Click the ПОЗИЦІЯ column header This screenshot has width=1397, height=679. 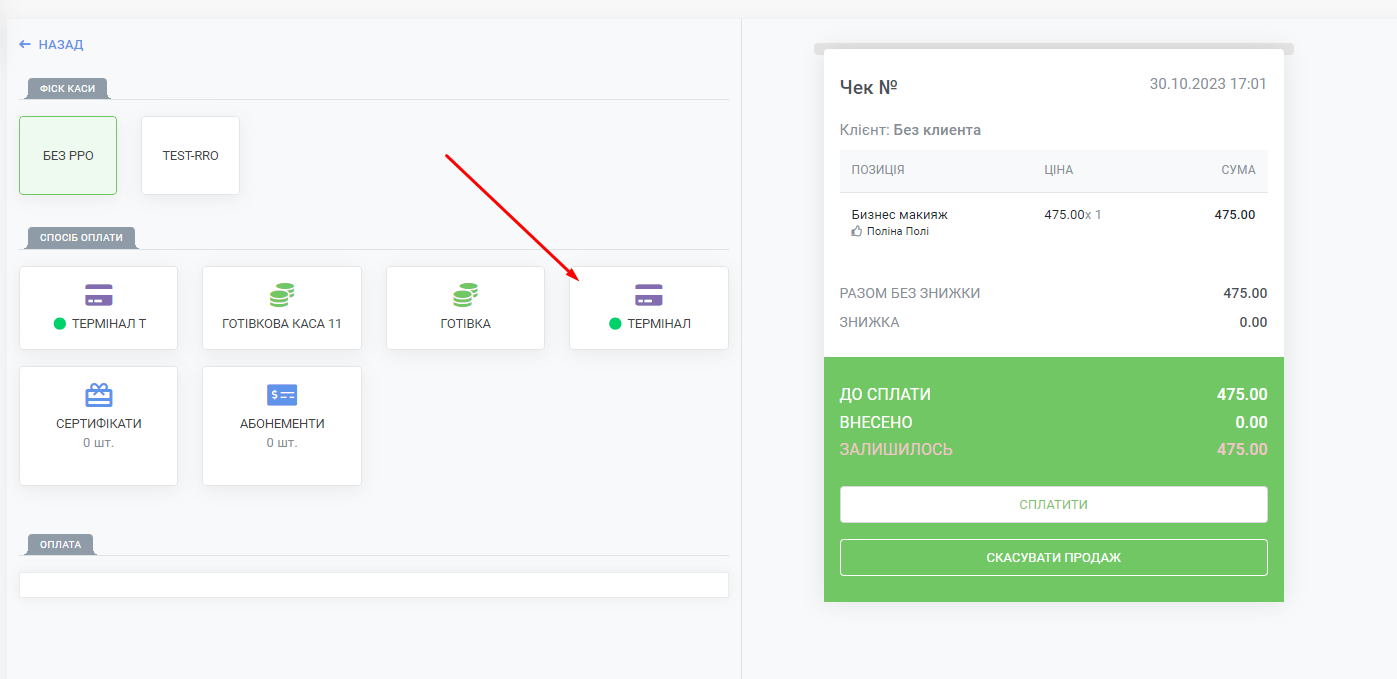(878, 170)
